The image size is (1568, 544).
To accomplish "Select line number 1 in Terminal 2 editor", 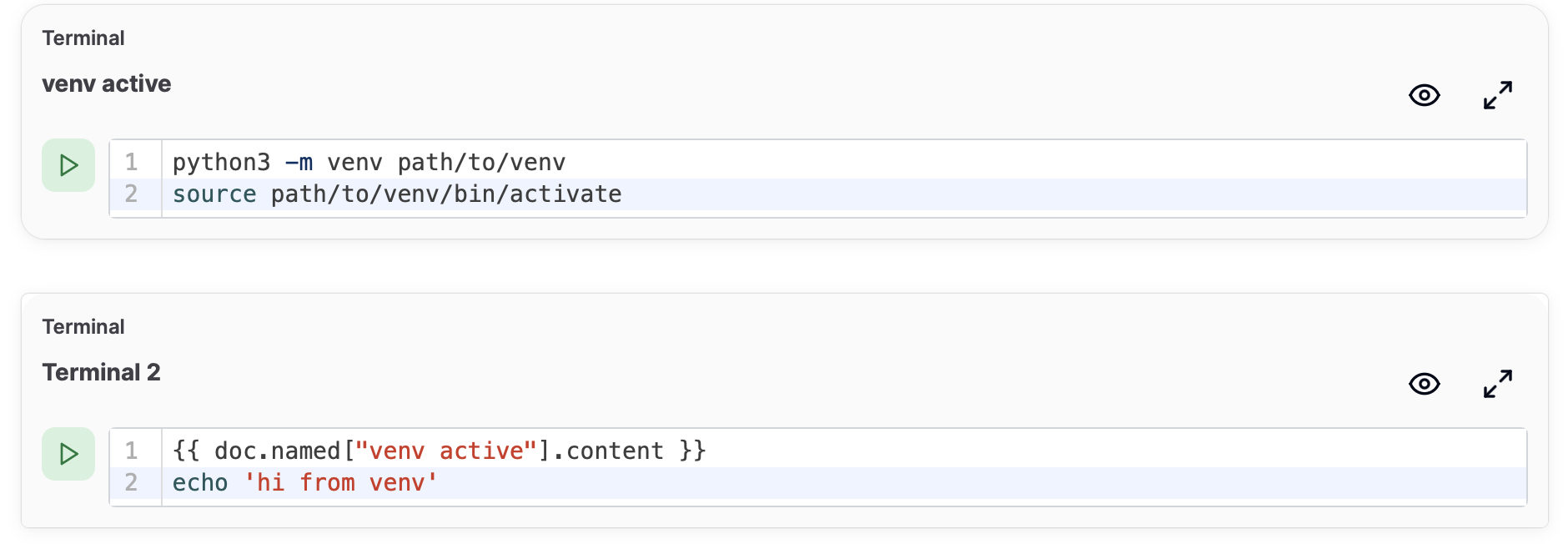I will pyautogui.click(x=131, y=451).
